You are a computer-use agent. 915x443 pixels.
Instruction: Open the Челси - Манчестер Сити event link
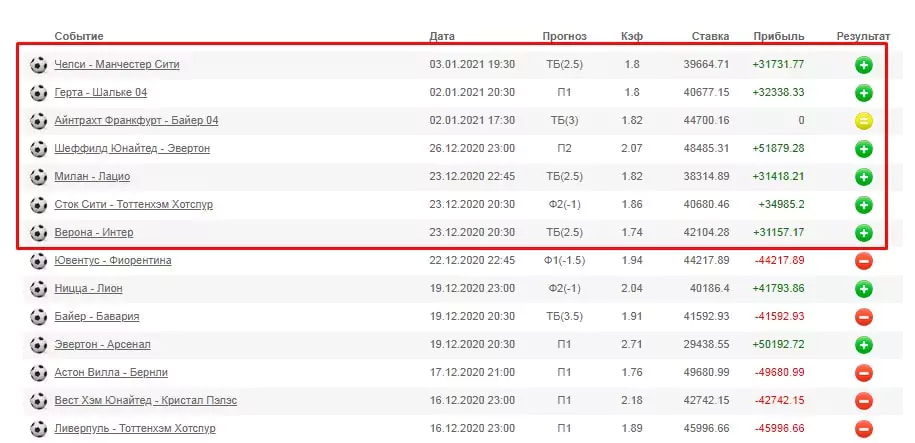117,64
